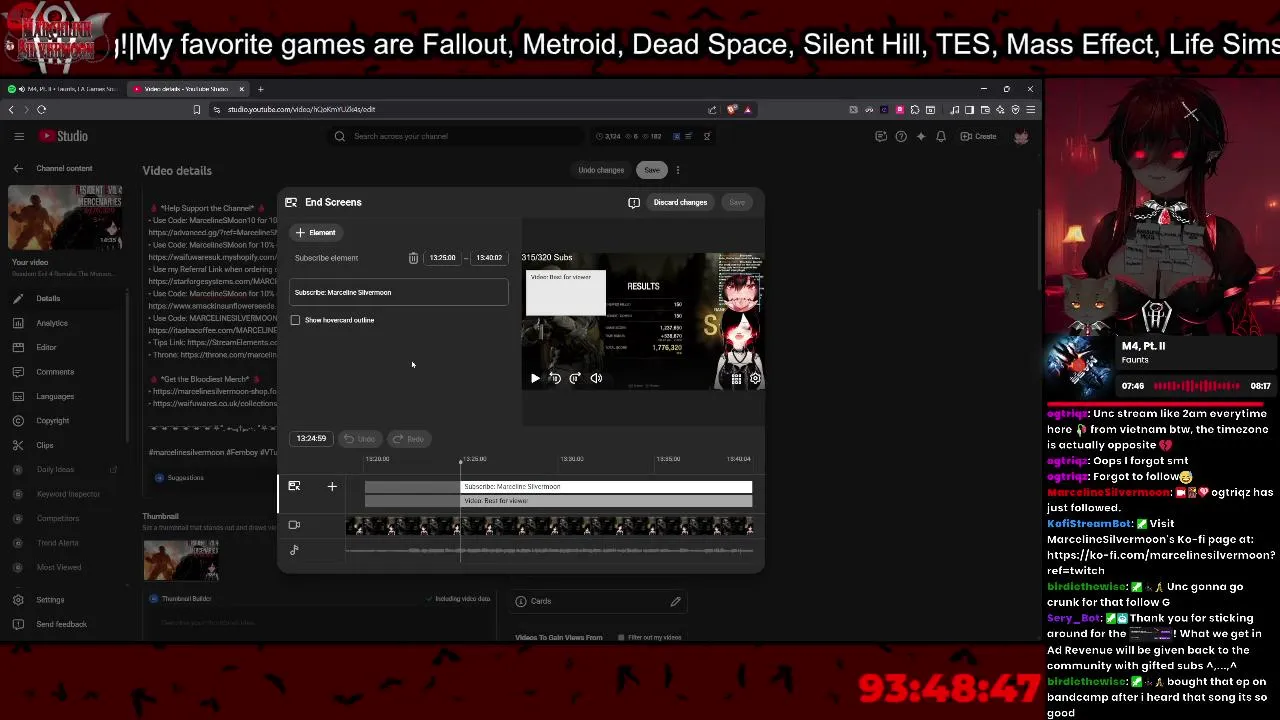Click the browser reload button
Viewport: 1280px width, 720px height.
click(x=41, y=109)
